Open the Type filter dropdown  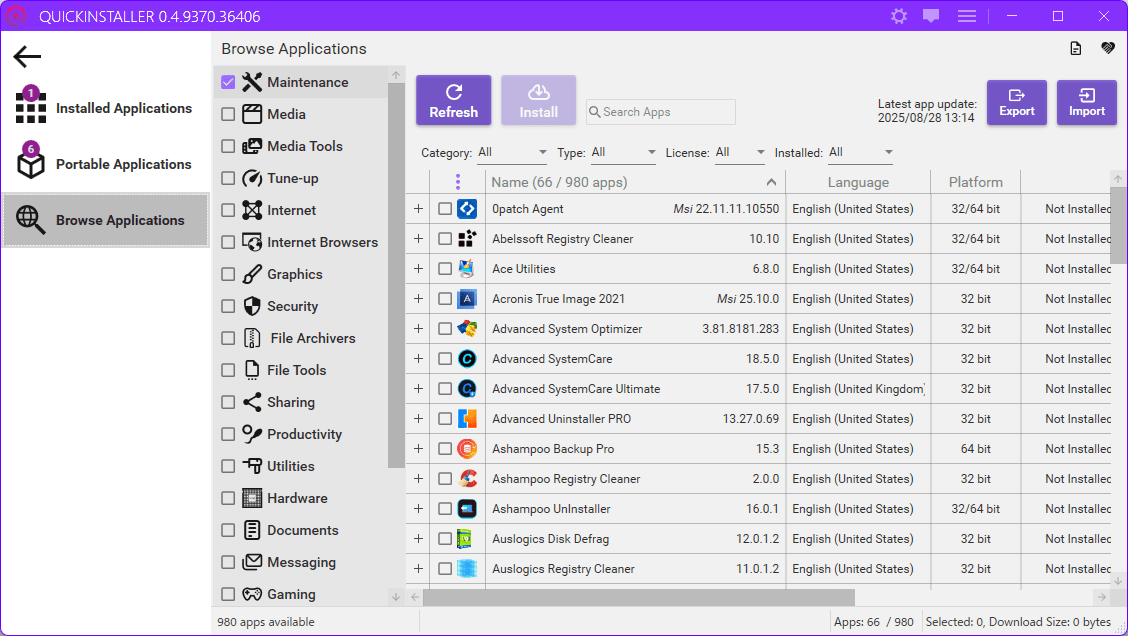coord(623,153)
